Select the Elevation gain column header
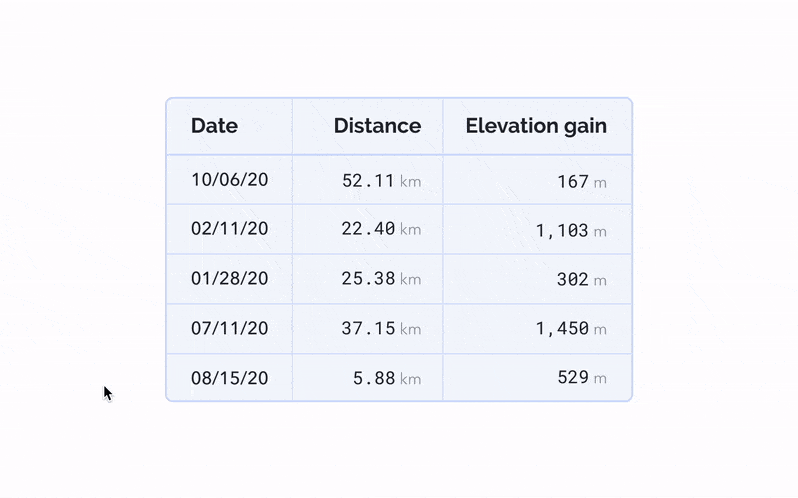The image size is (798, 498). click(536, 126)
